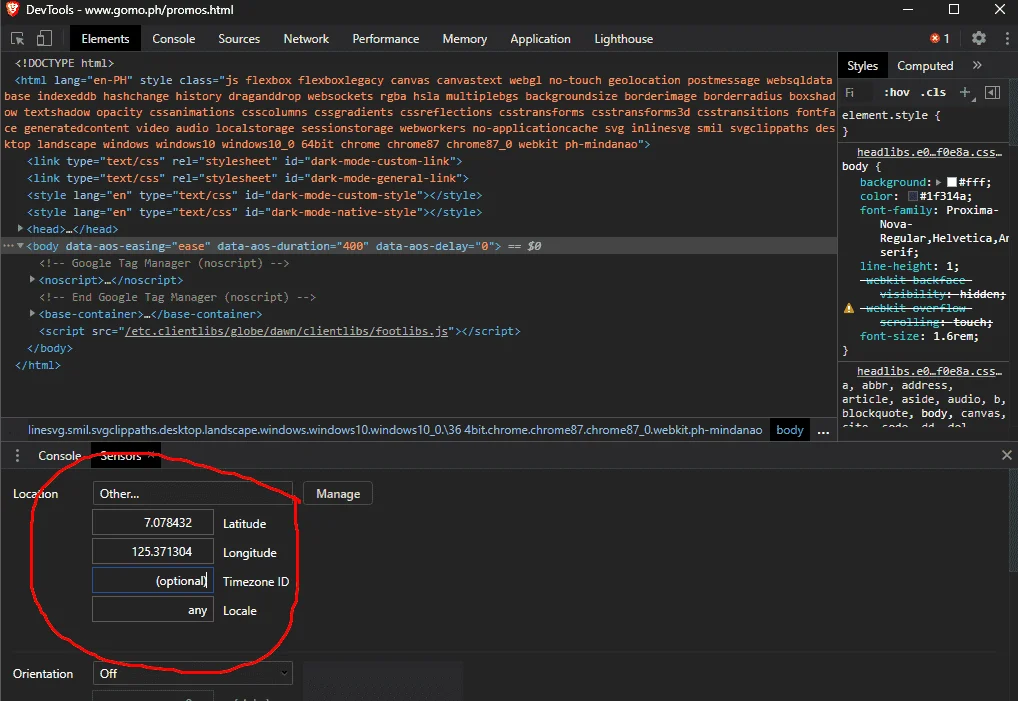This screenshot has height=701, width=1018.
Task: Collapse the body element node
Action: tap(20, 246)
